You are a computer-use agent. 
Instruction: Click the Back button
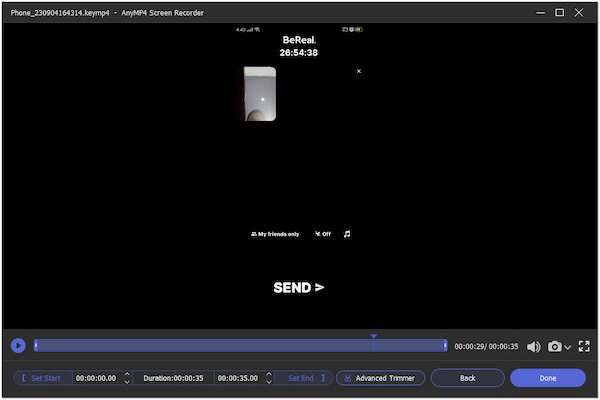pos(468,378)
